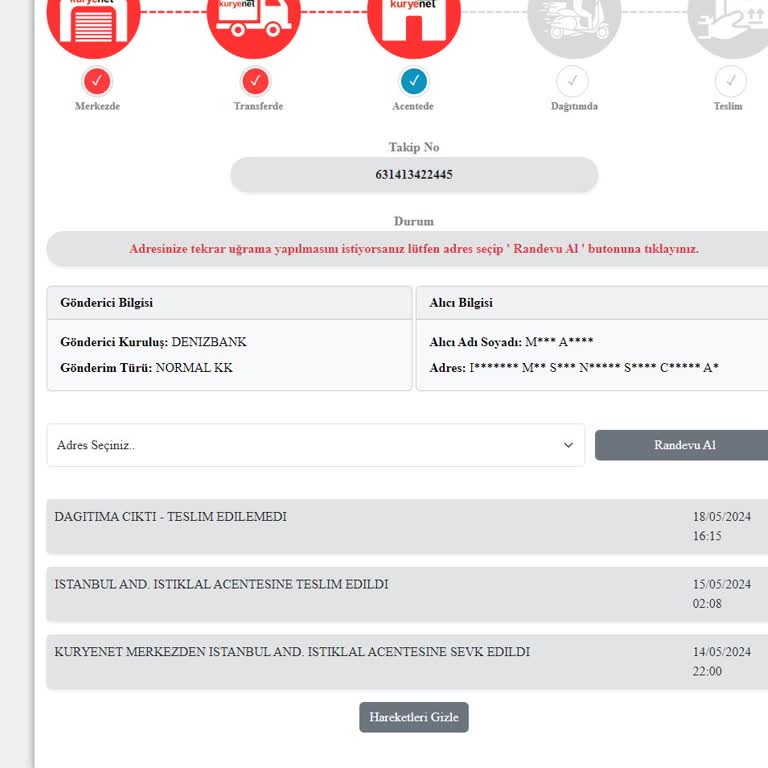768x768 pixels.
Task: Select the Dağıtımda label
Action: [574, 106]
